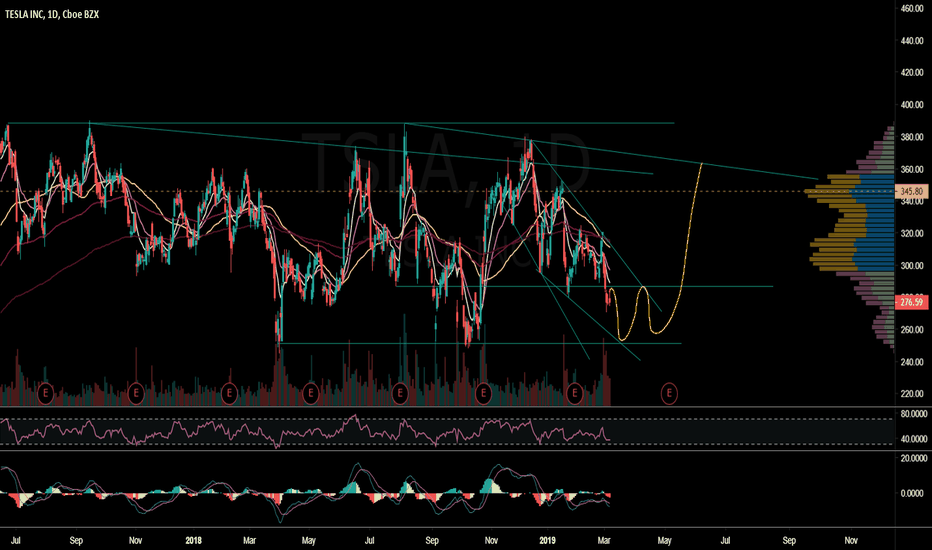
Task: Select the earnings E marker just before Nov 2018
Action: [x=483, y=393]
